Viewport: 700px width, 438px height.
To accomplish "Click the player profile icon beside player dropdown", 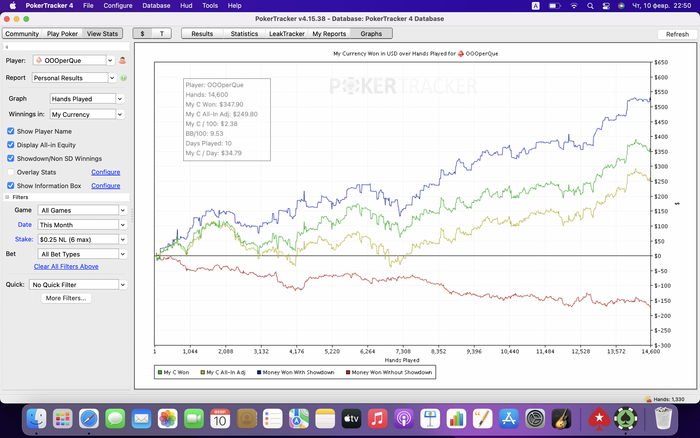I will (122, 60).
